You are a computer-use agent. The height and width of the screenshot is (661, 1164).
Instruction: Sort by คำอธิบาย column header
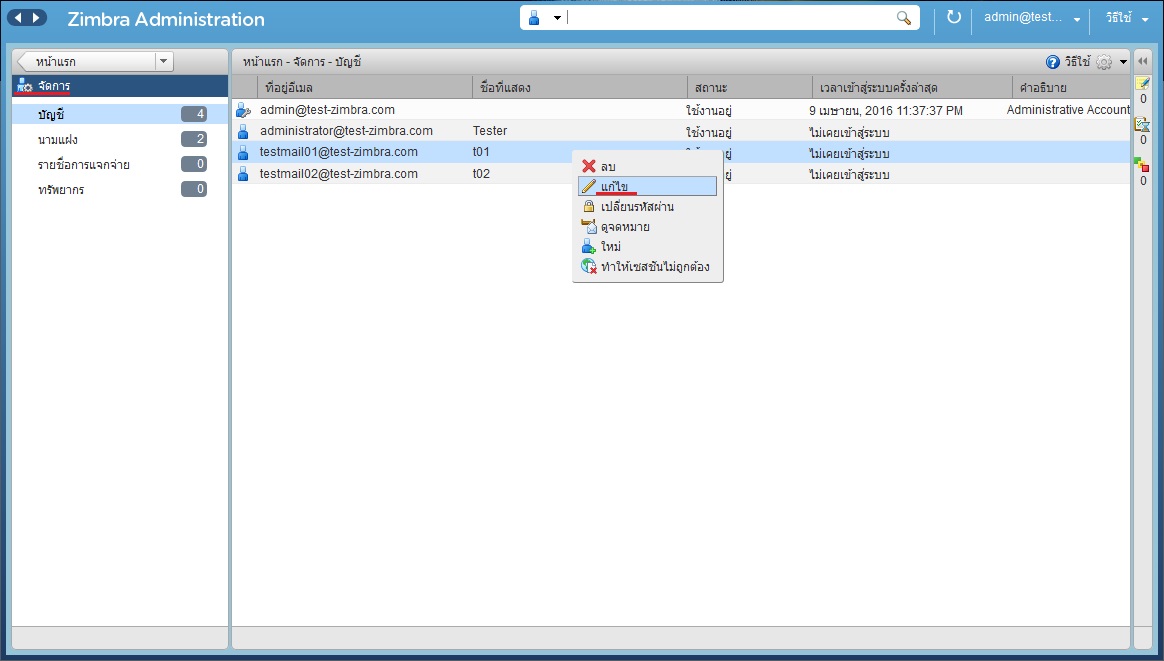click(1071, 88)
